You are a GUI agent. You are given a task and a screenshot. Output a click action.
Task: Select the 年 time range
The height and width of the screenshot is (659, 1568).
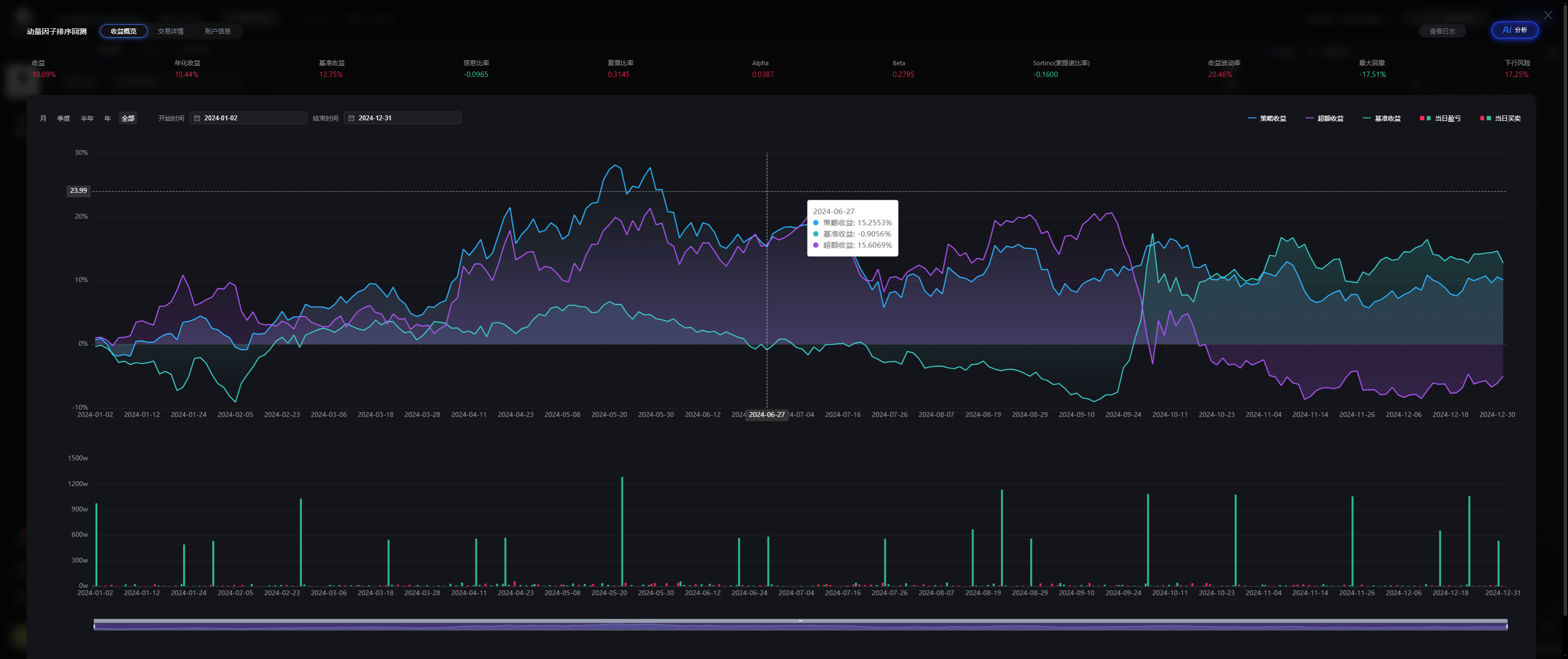click(x=108, y=118)
